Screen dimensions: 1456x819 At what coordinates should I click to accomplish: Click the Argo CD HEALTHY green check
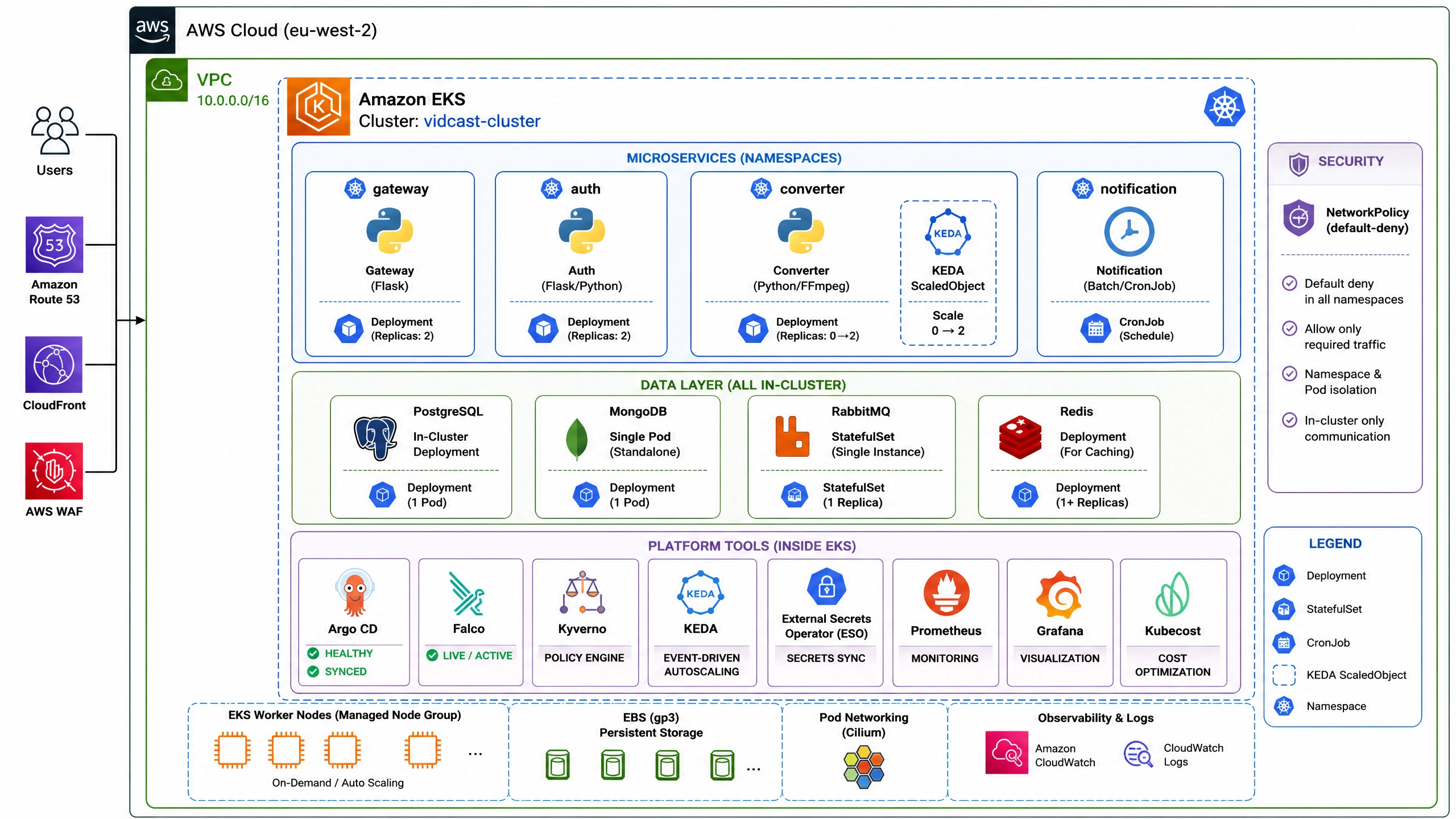tap(313, 653)
